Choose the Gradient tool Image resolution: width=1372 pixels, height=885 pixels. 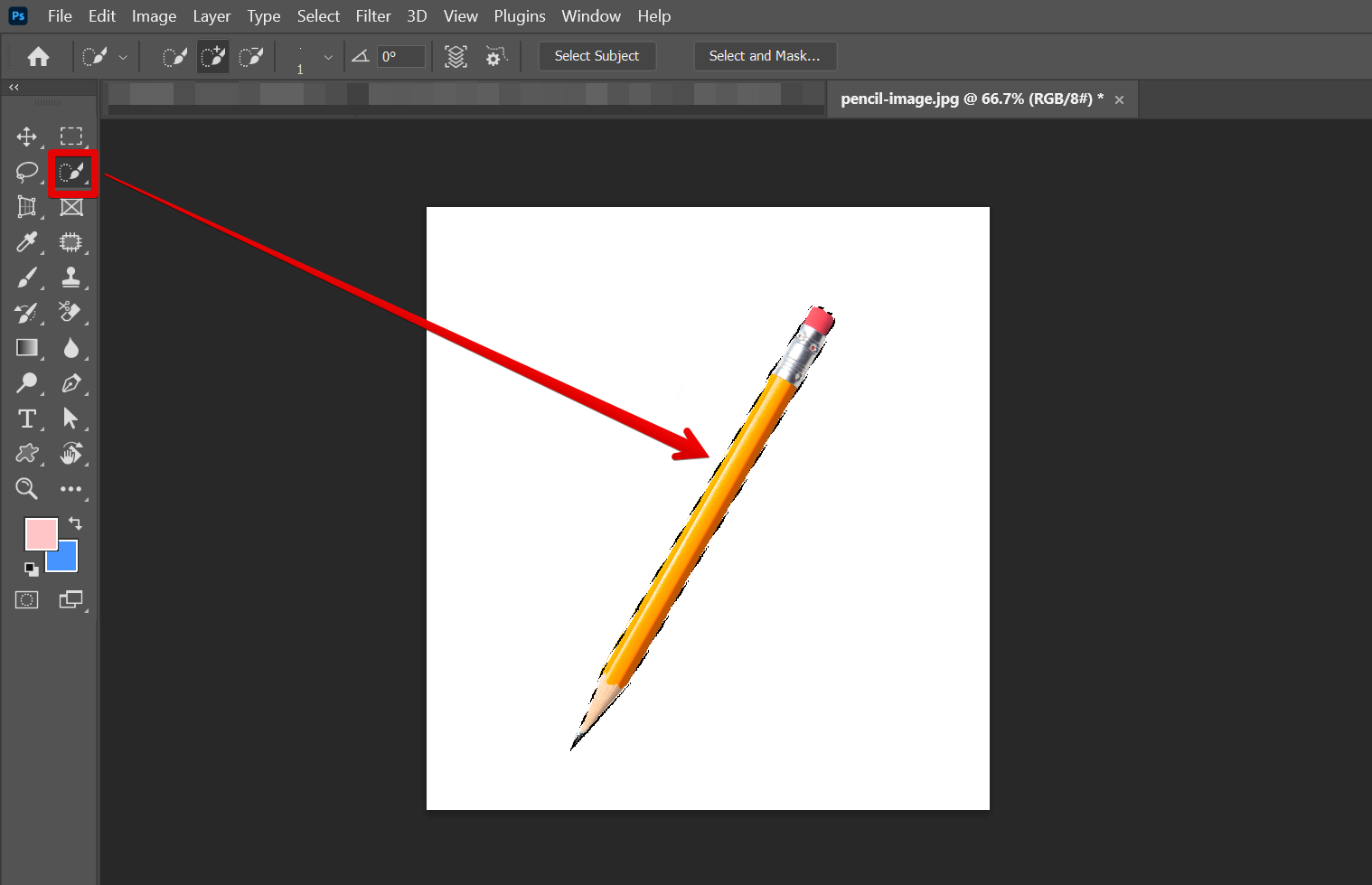click(x=26, y=348)
